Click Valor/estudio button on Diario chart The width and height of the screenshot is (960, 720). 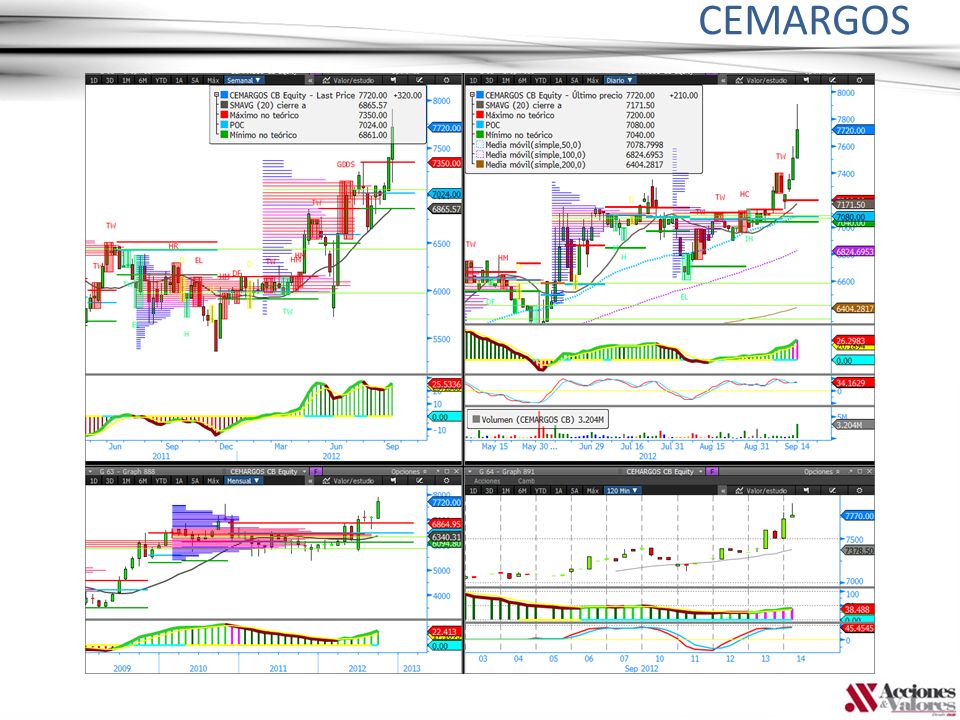tap(761, 80)
